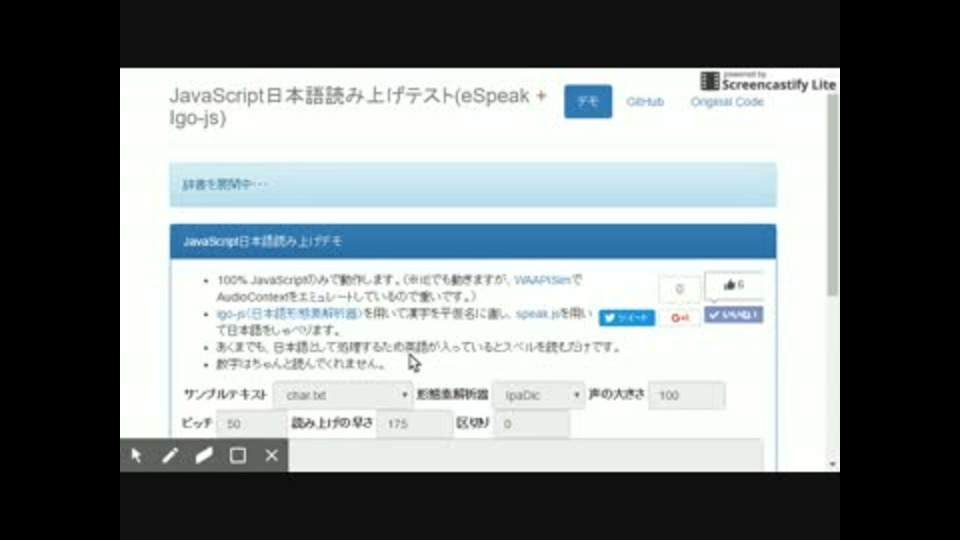Open the IpaDic analyzer dropdown
The width and height of the screenshot is (960, 540).
click(x=539, y=396)
